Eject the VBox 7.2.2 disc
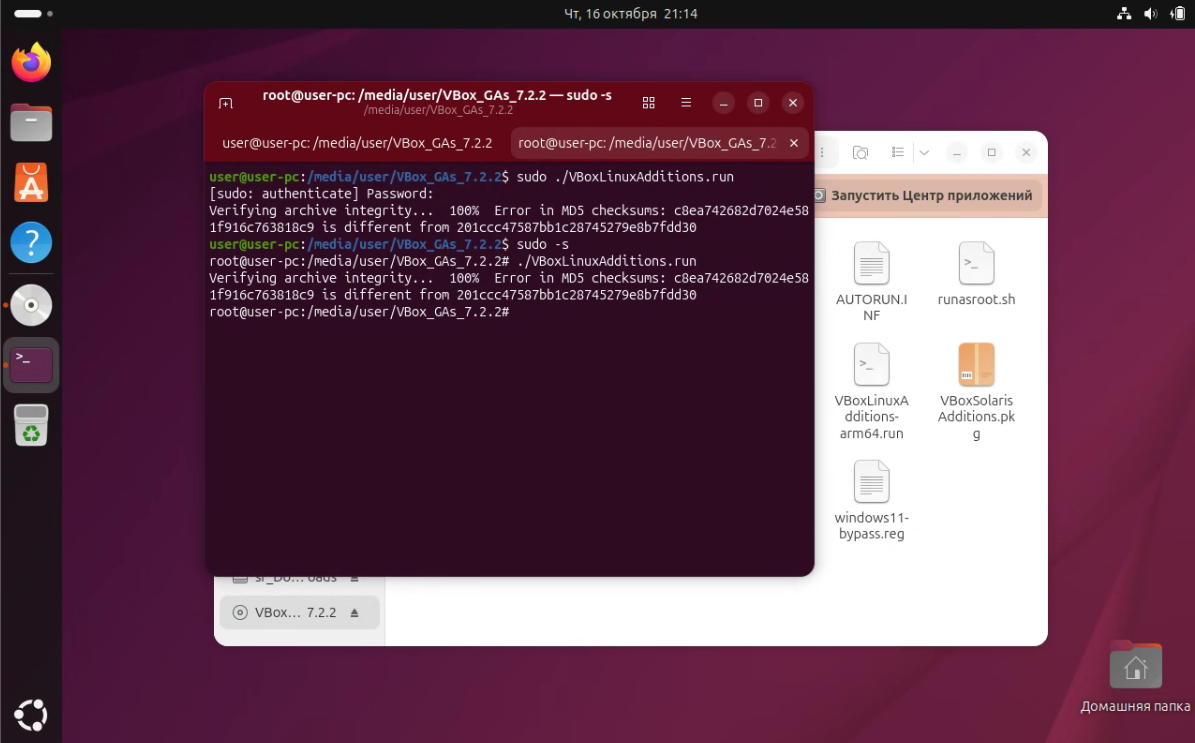The image size is (1195, 743). click(354, 613)
